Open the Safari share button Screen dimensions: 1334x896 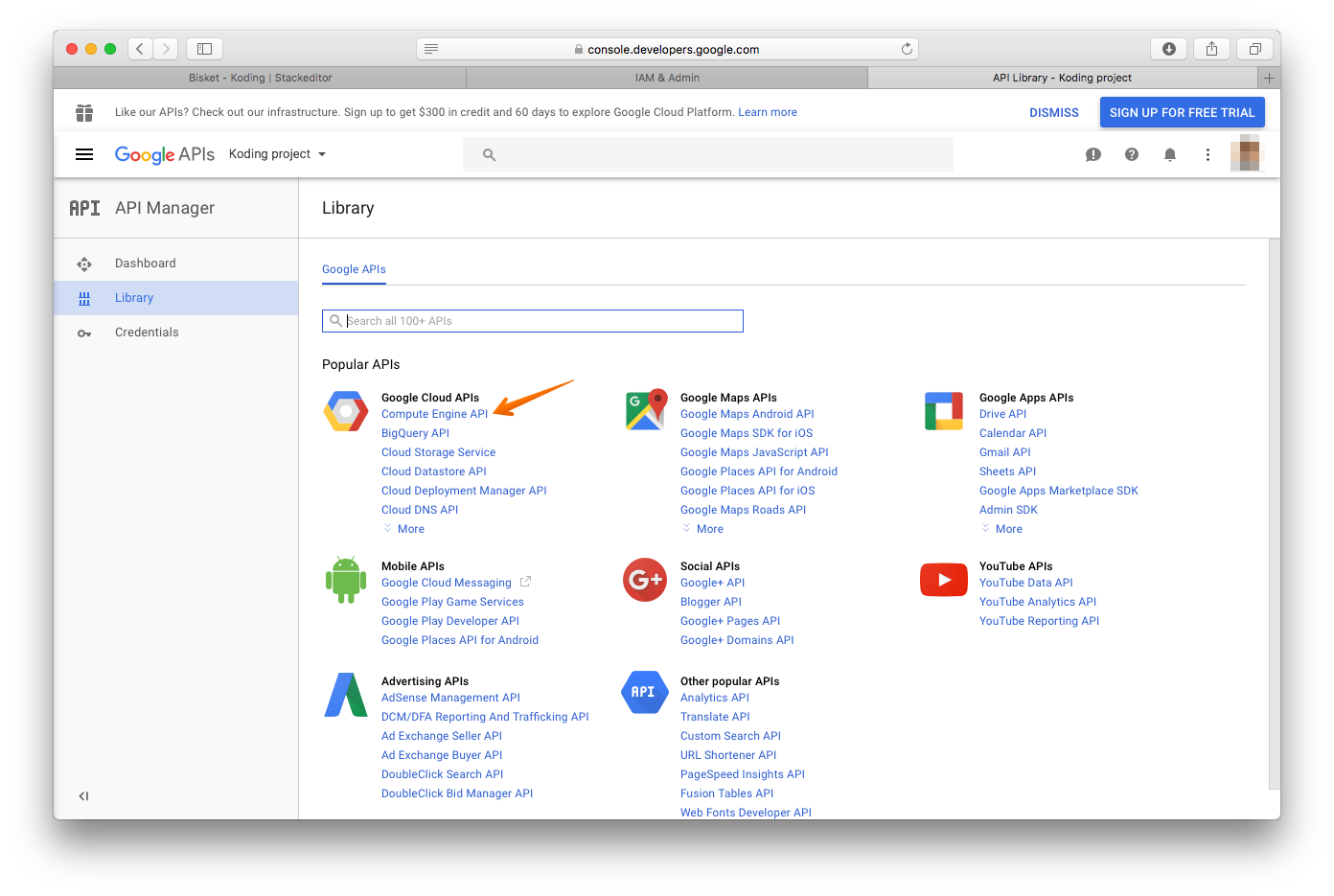(x=1212, y=48)
